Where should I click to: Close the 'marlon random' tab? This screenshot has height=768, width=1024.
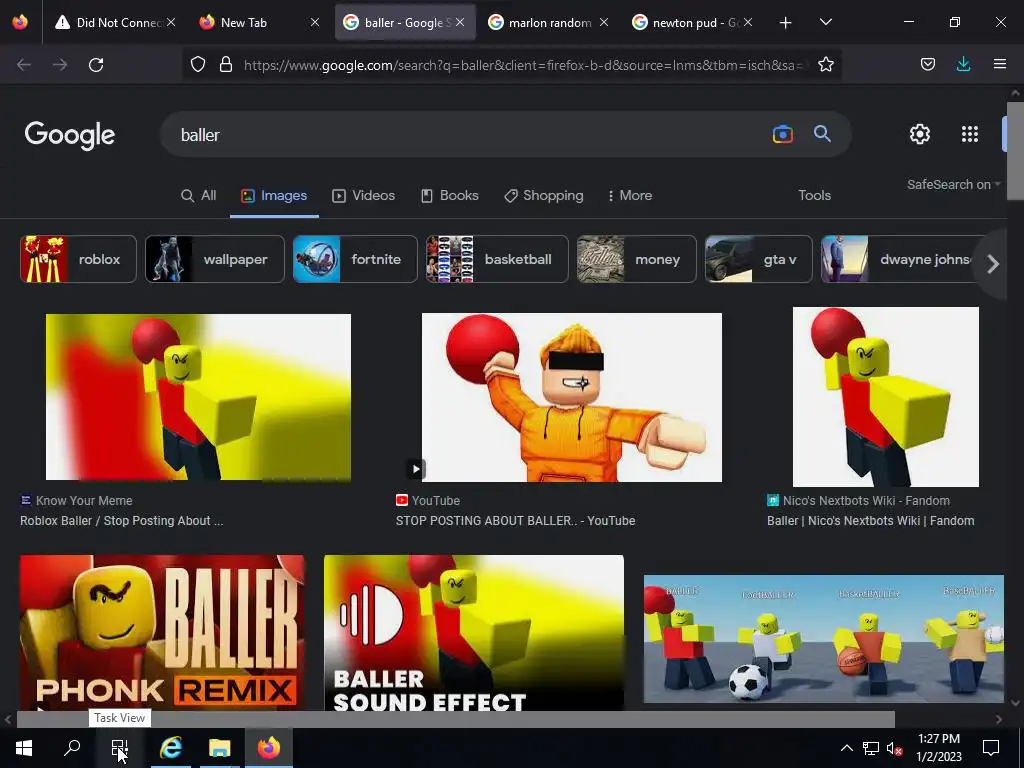point(603,22)
